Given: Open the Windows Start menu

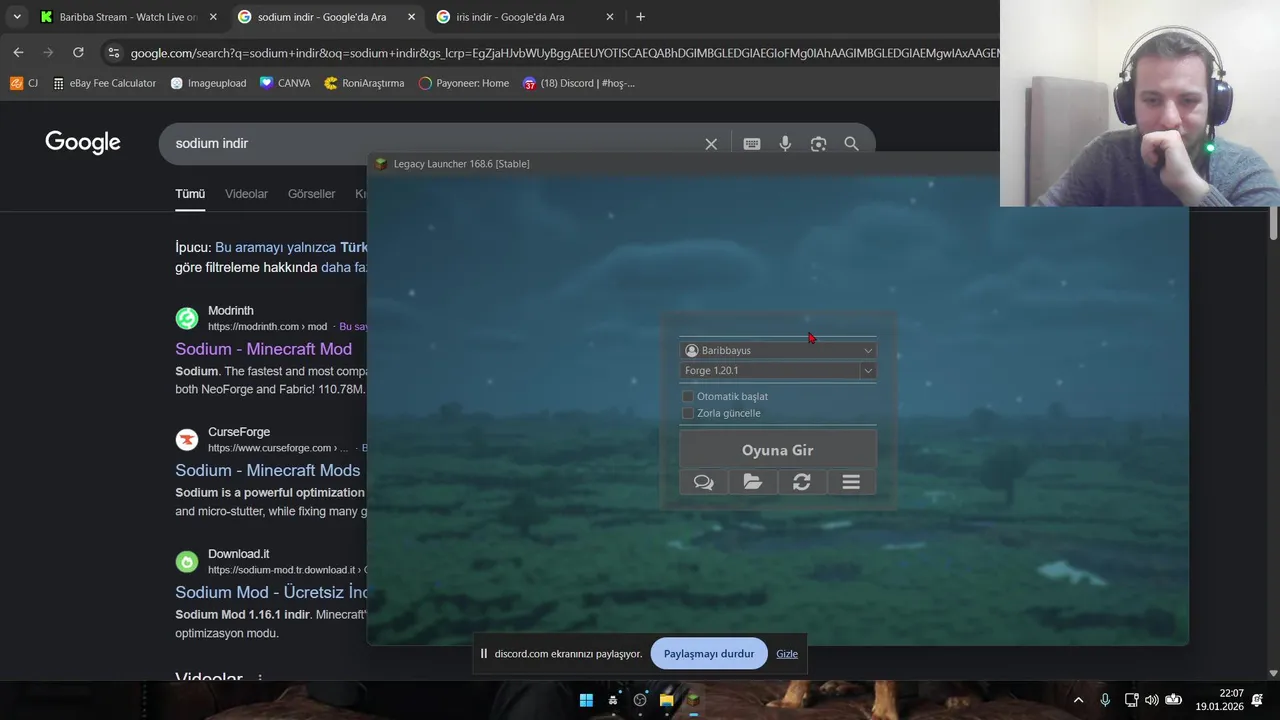Looking at the screenshot, I should click(x=586, y=700).
